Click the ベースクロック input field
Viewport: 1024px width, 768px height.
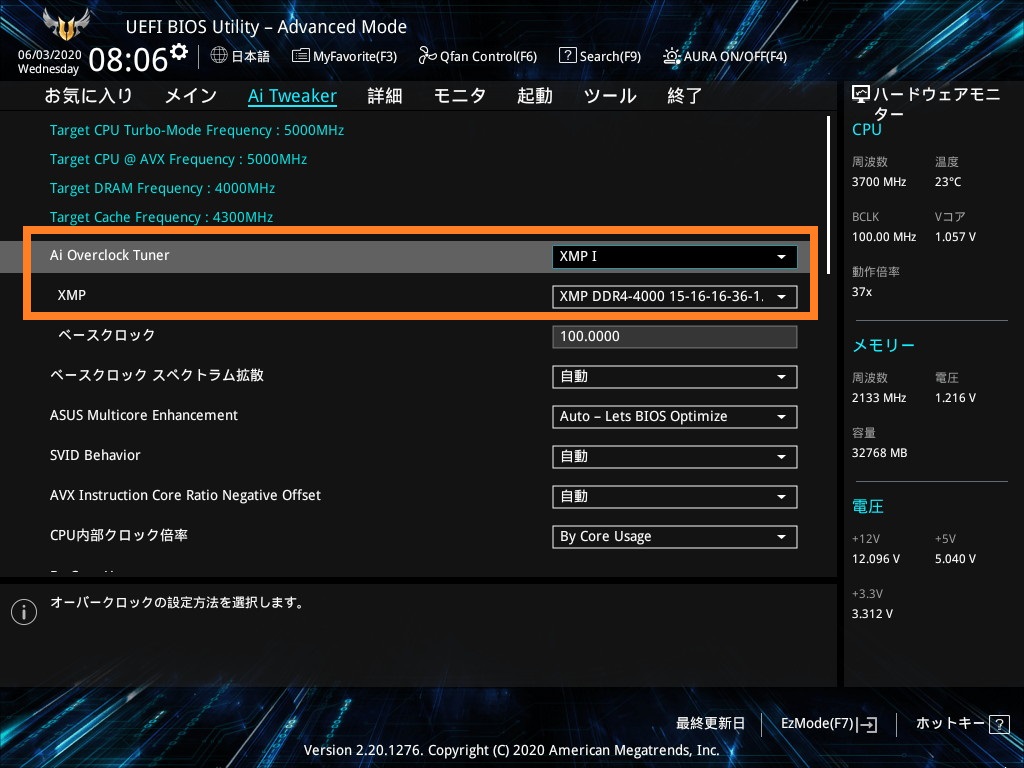tap(674, 337)
